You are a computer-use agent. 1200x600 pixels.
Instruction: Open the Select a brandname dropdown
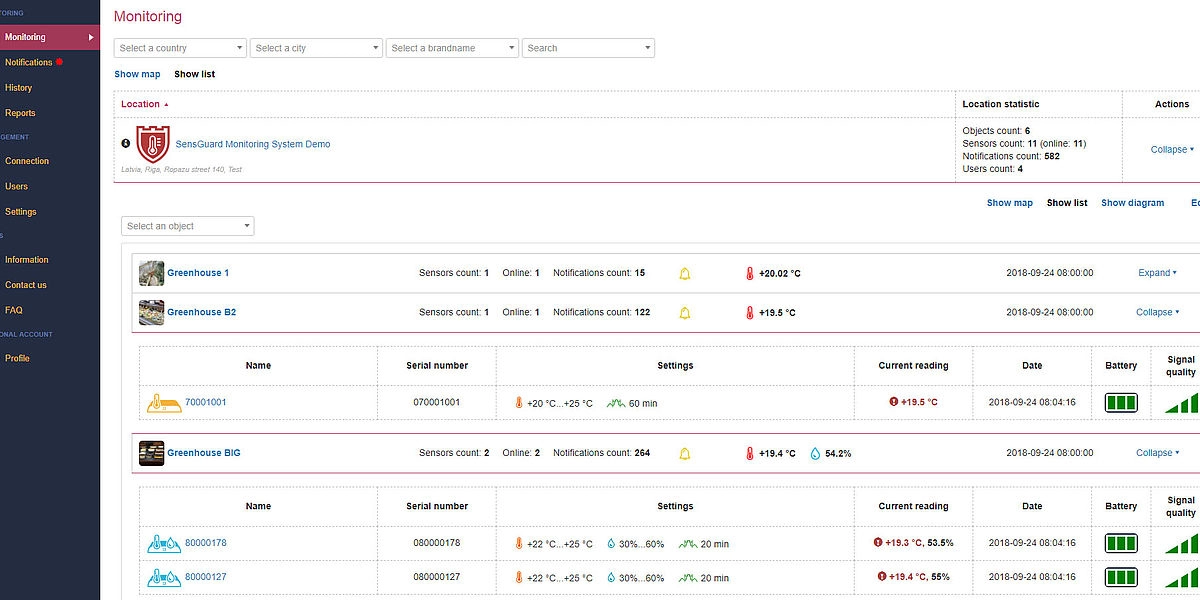point(452,48)
